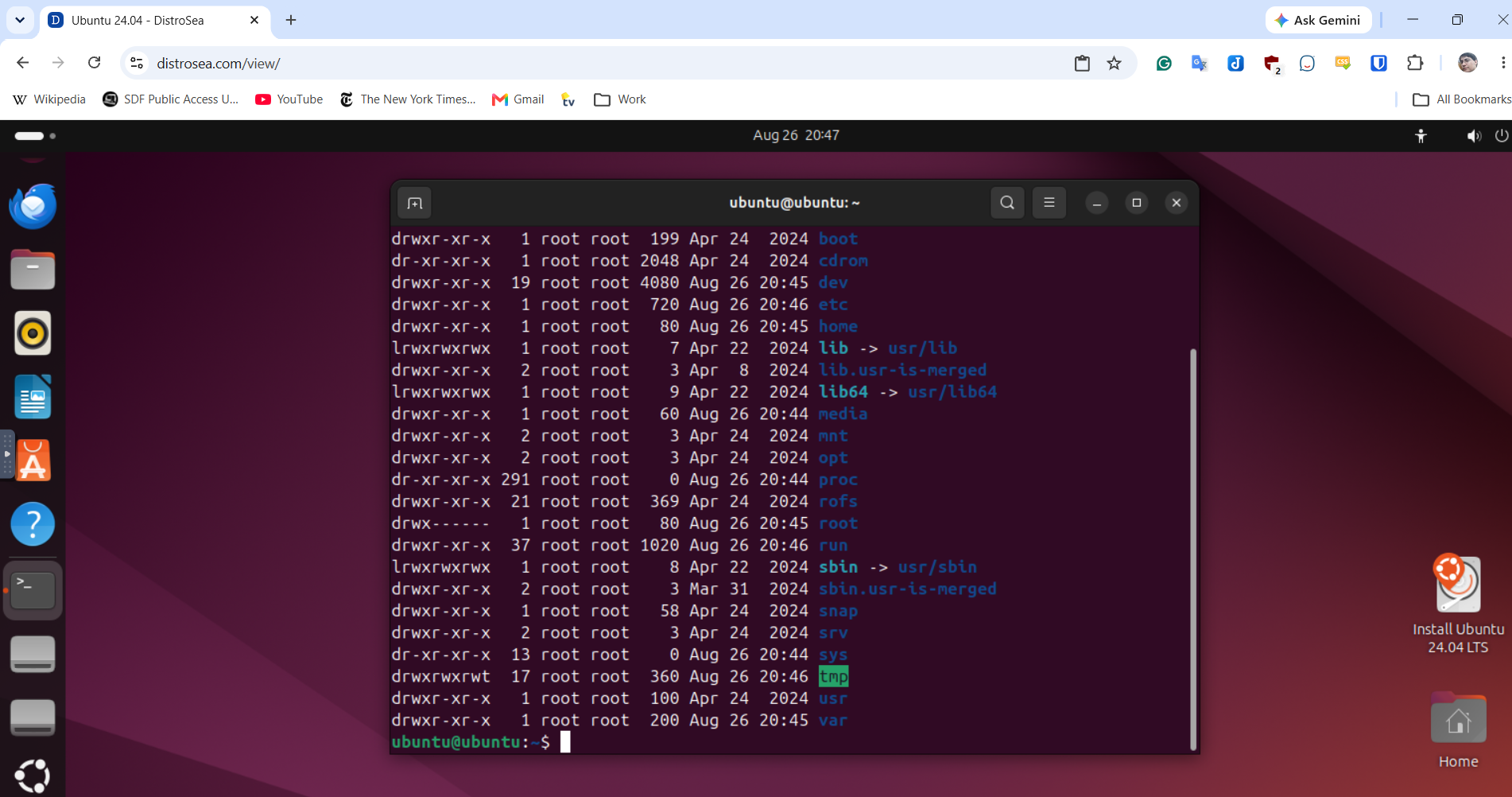
Task: Open the Home folder desktop icon
Action: click(1458, 730)
